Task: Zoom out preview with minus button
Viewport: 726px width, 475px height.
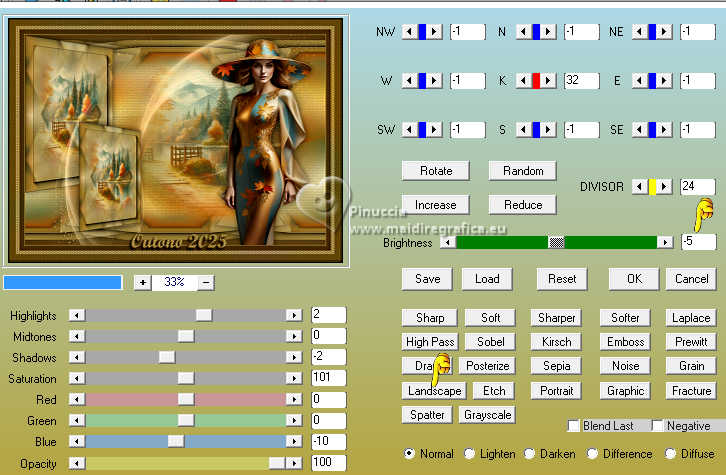Action: (206, 282)
